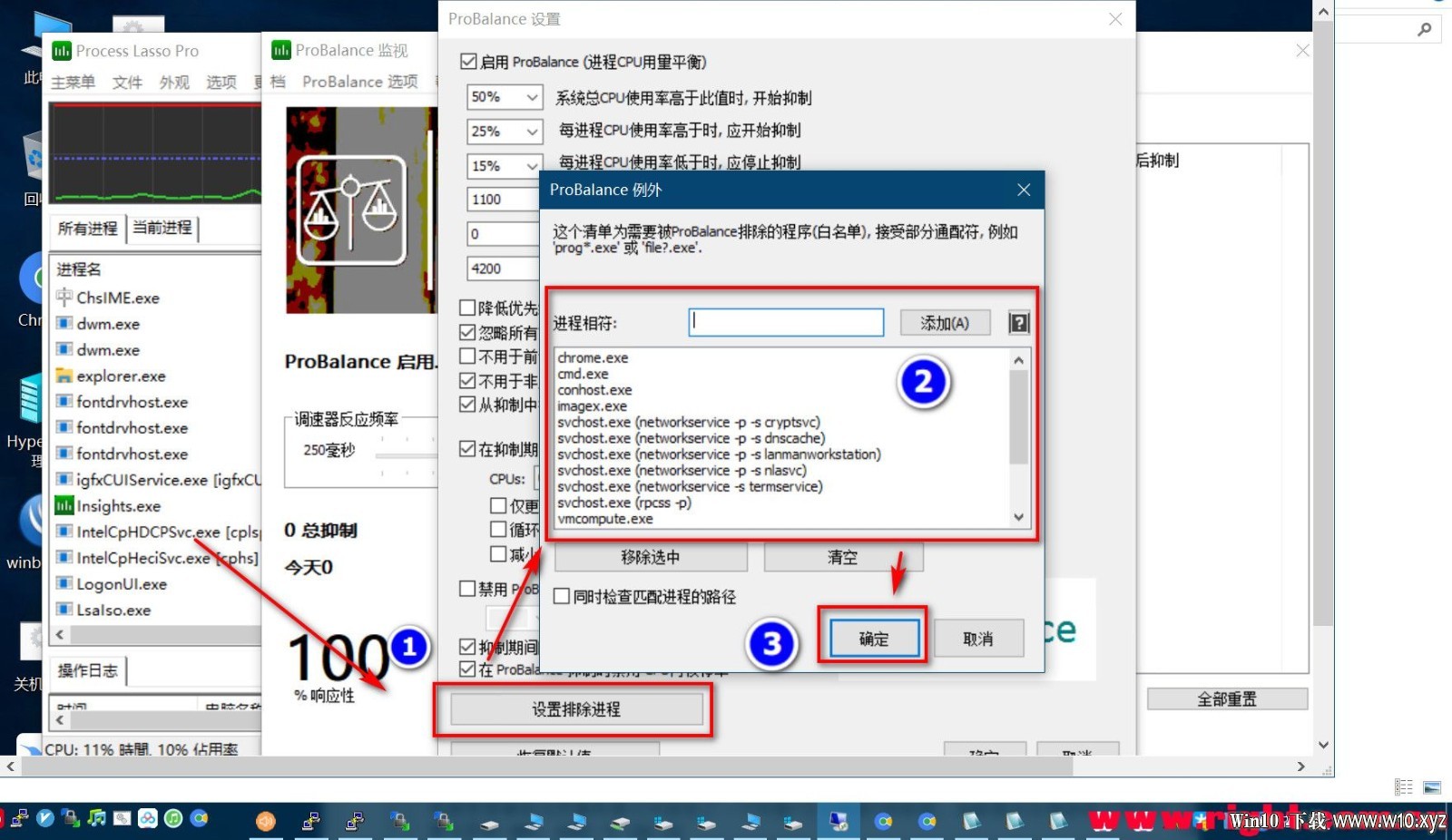Click the help question-mark icon beside 添加(A)

[1019, 323]
